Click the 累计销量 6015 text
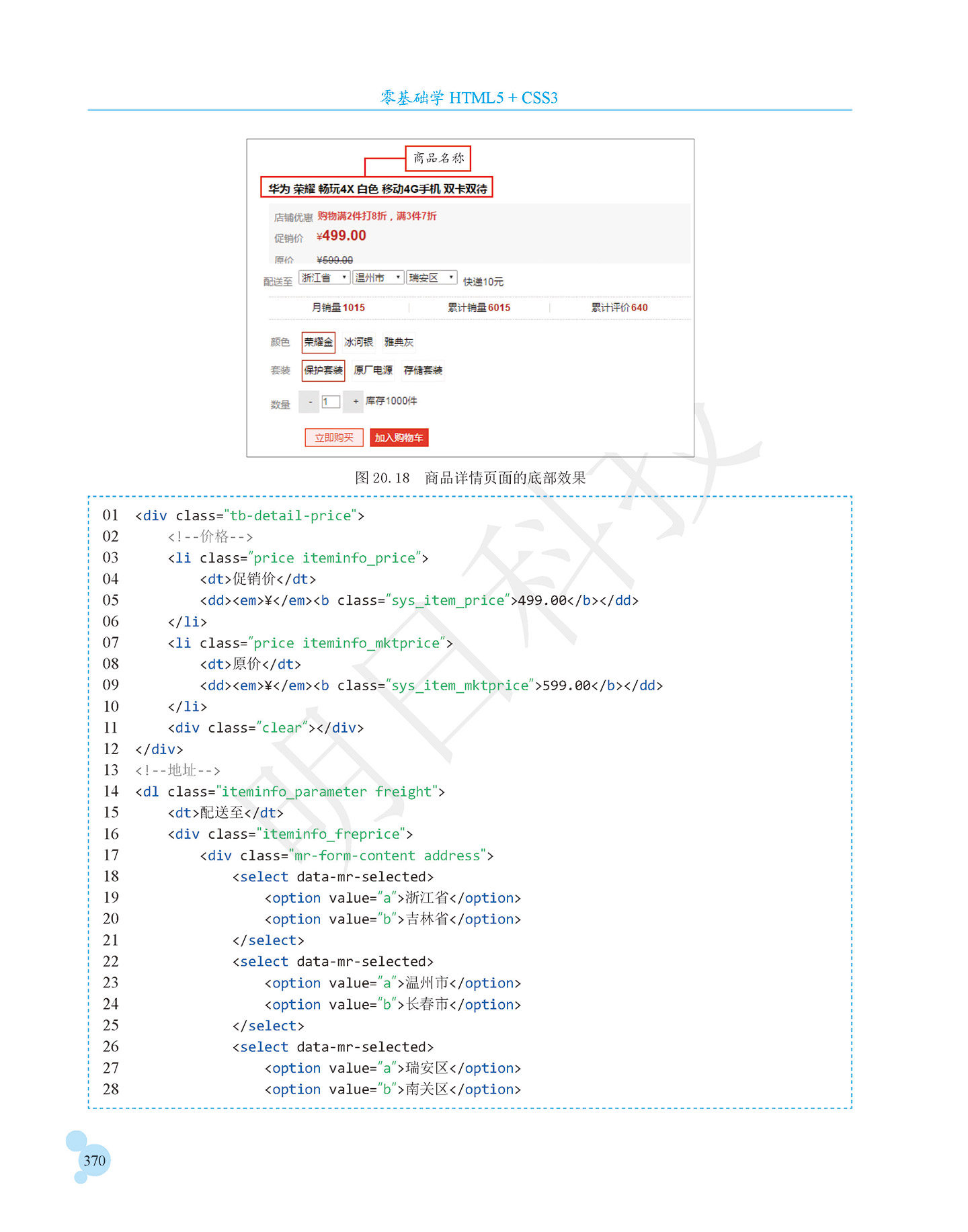Screen dimensions: 968x1232 [x=479, y=308]
